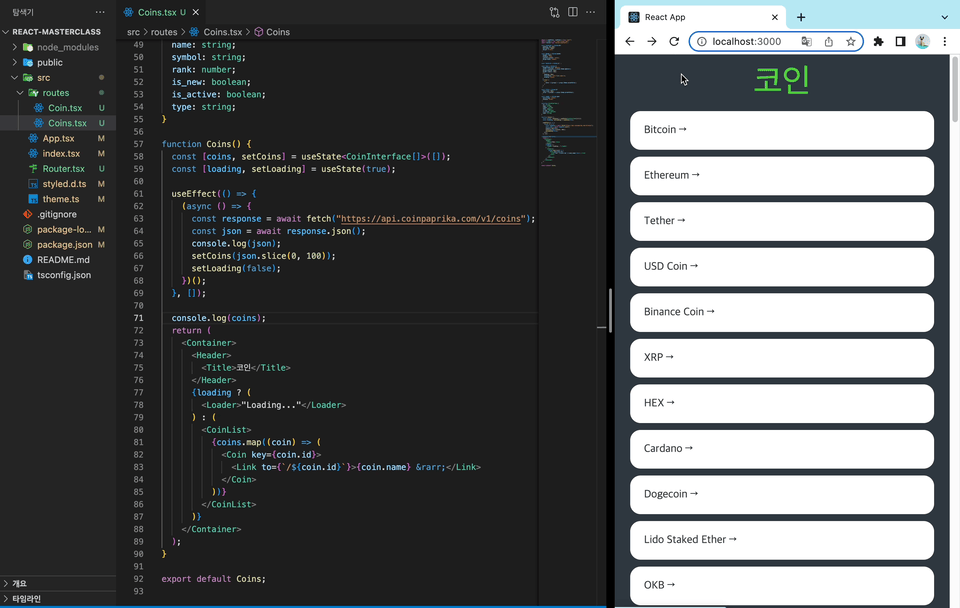Close the Coins.tsx editor tab
The image size is (960, 608).
(x=196, y=12)
